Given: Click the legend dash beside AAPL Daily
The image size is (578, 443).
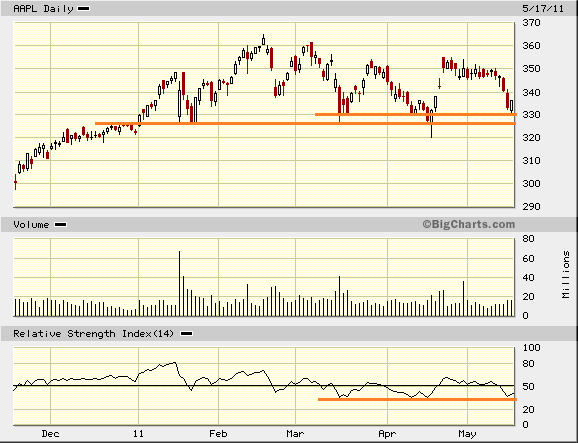Looking at the screenshot, I should [84, 8].
